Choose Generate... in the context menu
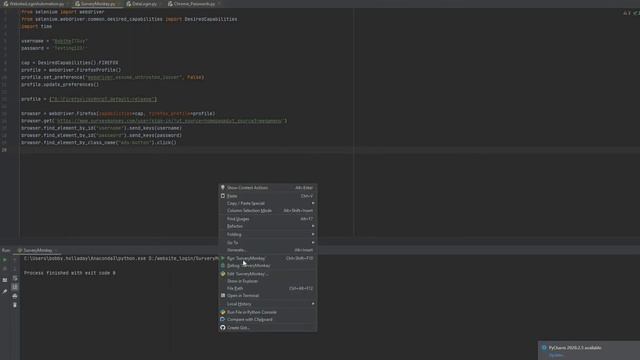Screen dimensions: 640x360 click(267, 250)
